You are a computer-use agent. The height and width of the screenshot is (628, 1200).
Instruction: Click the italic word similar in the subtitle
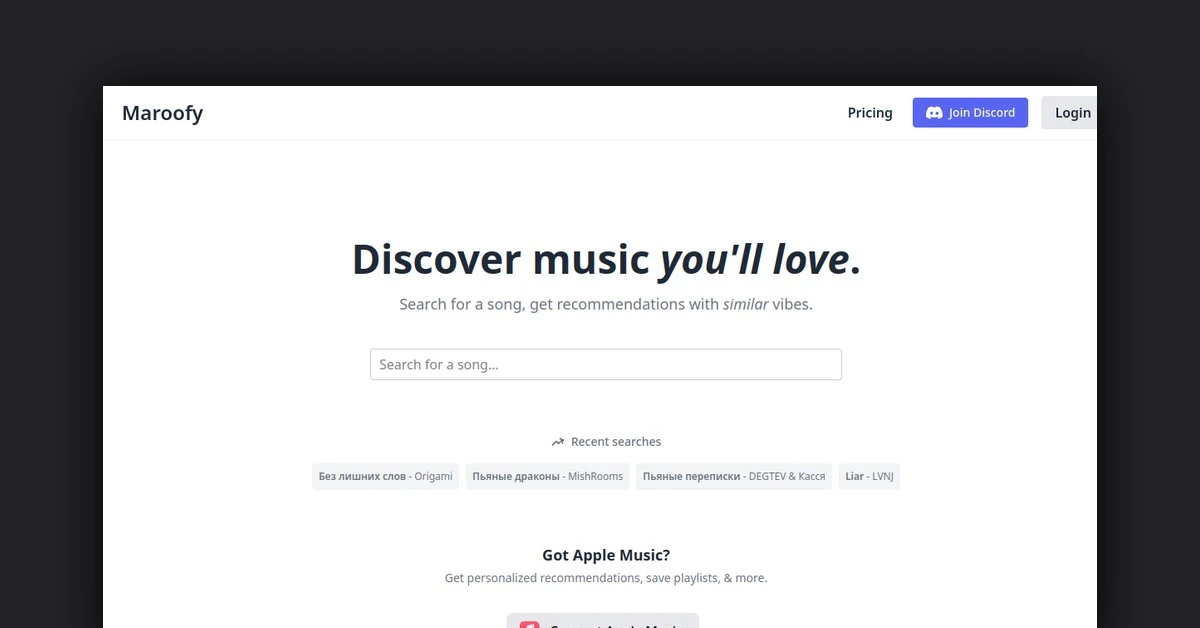[x=746, y=304]
